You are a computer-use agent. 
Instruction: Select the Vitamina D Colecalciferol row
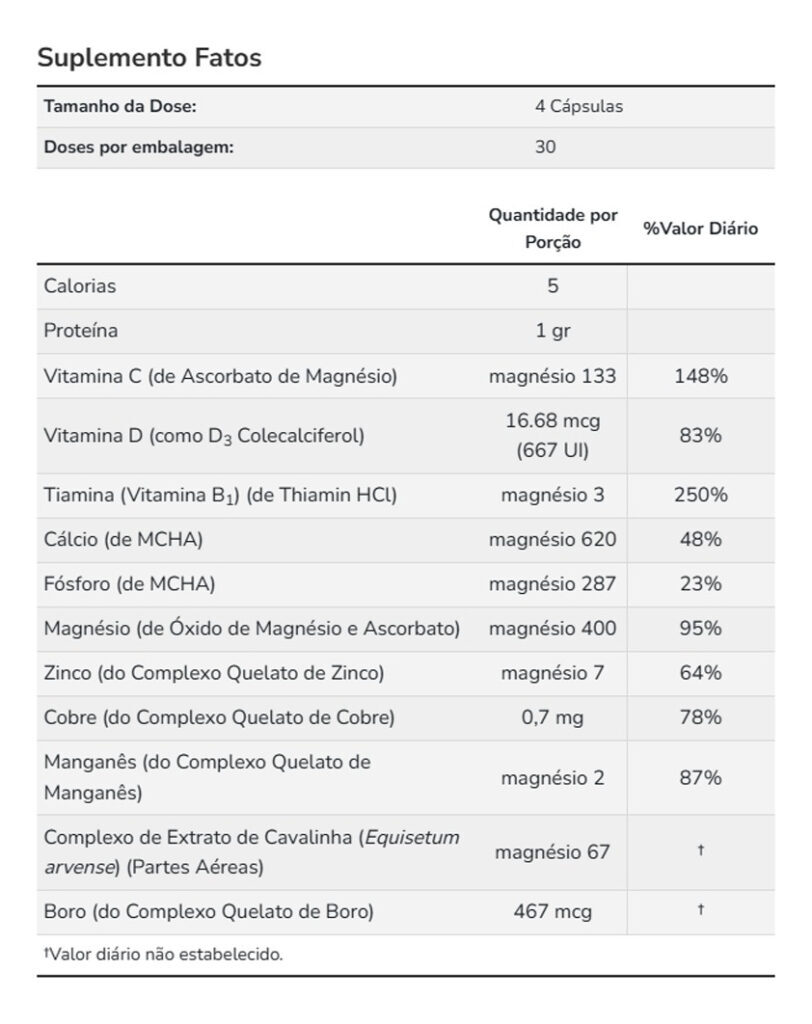[406, 436]
